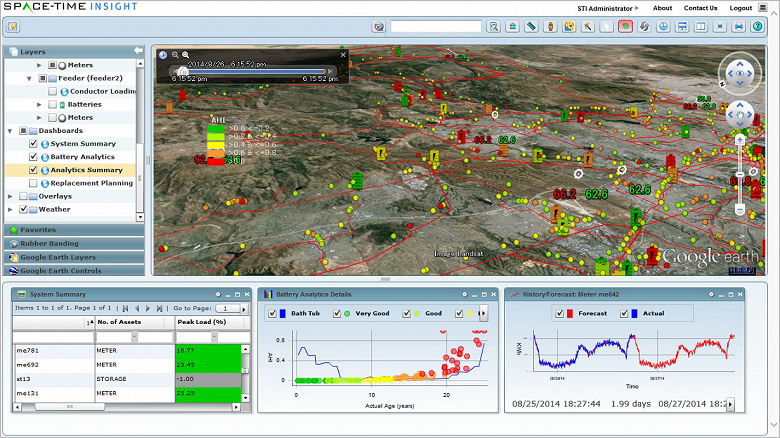Uncheck the System Summary dashboard checkbox
The height and width of the screenshot is (438, 780).
click(x=33, y=144)
